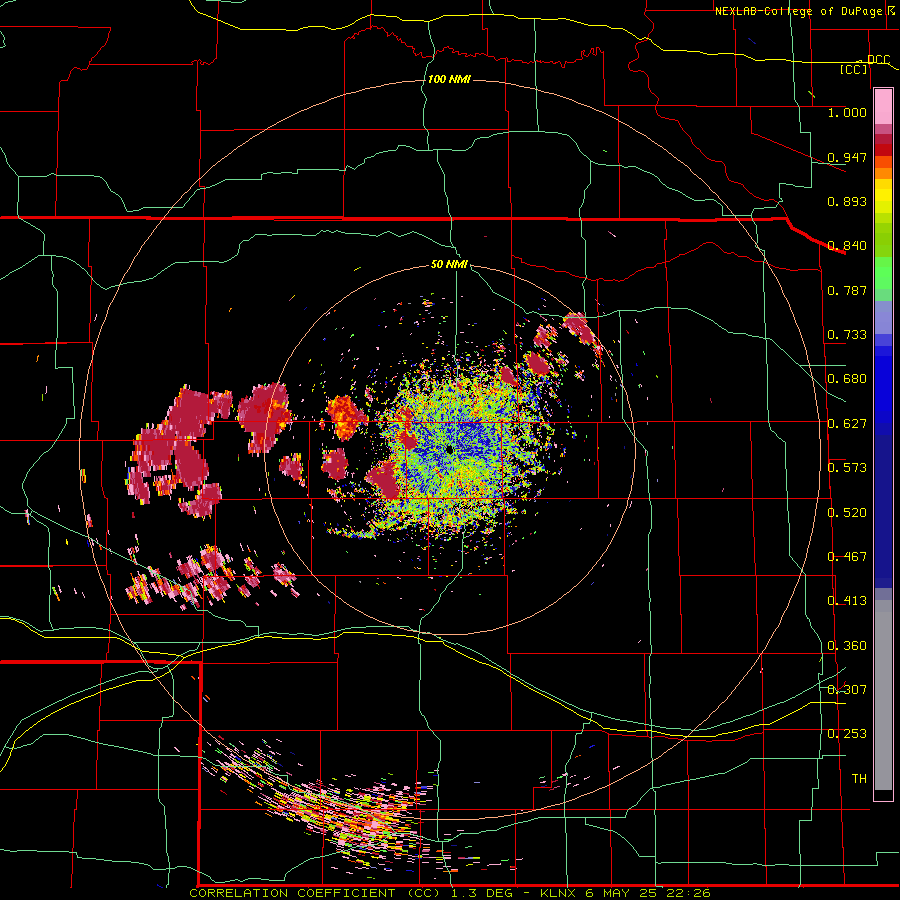Image resolution: width=900 pixels, height=900 pixels.
Task: Click the pink top segment of color bar
Action: [x=883, y=106]
